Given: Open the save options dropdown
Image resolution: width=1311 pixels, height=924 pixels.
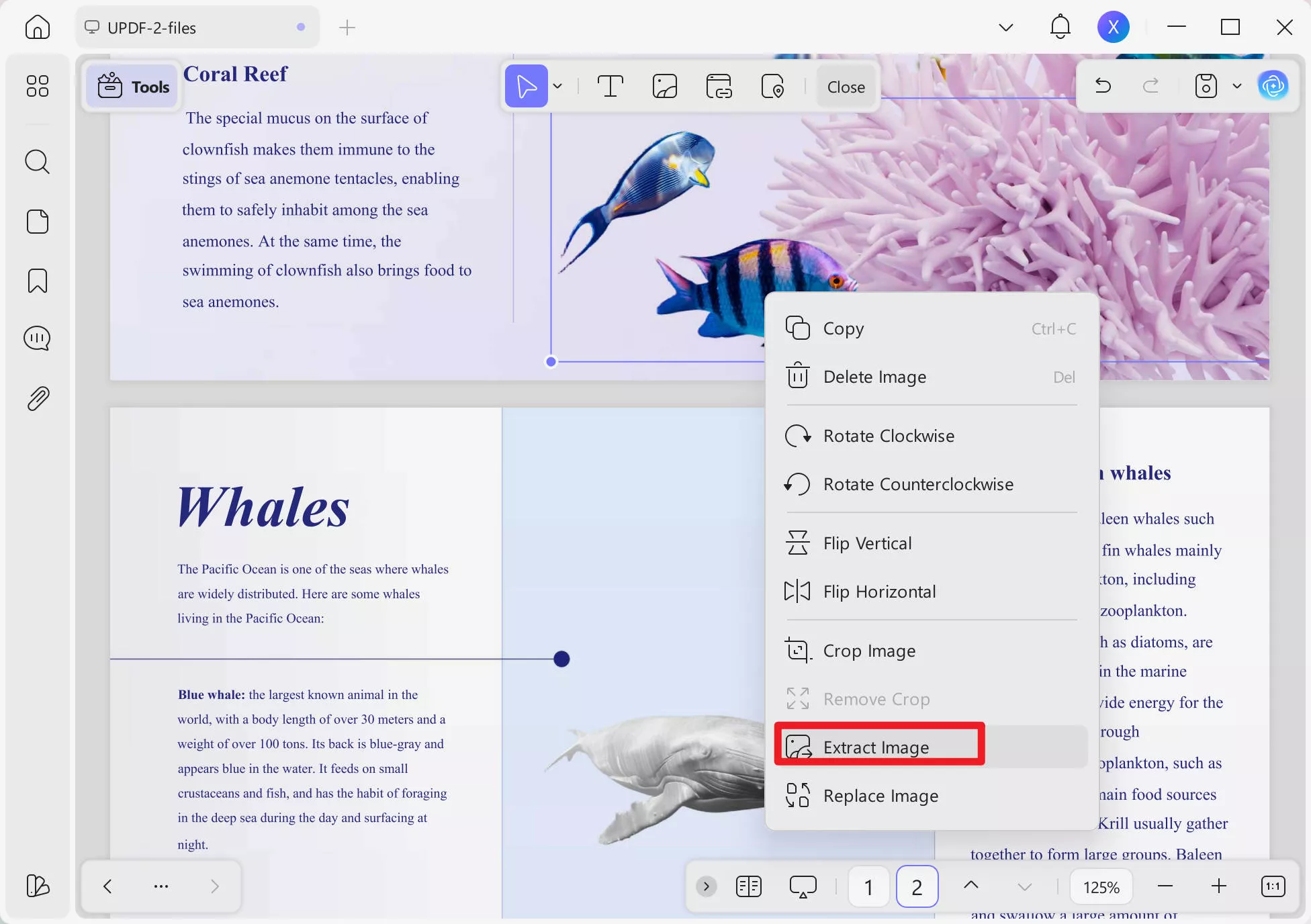Looking at the screenshot, I should coord(1237,86).
